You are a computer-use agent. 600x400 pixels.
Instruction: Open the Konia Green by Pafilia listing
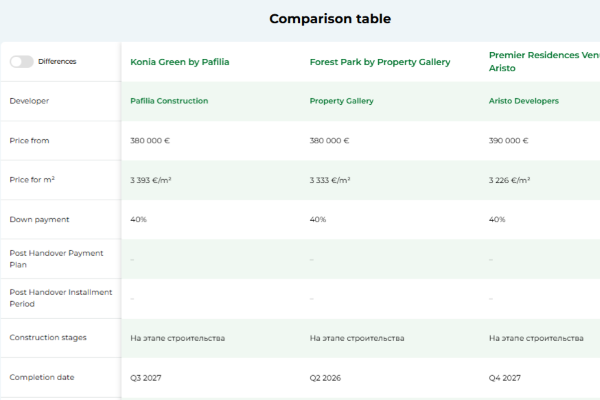[179, 62]
